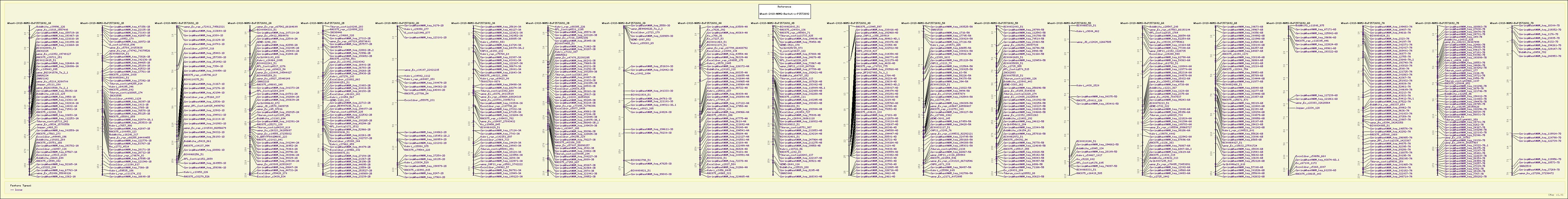Viewport: 1568px width, 199px height.
Task: Click marker Tdurum_contig10208_283 on map 2B
Action: click(346, 27)
